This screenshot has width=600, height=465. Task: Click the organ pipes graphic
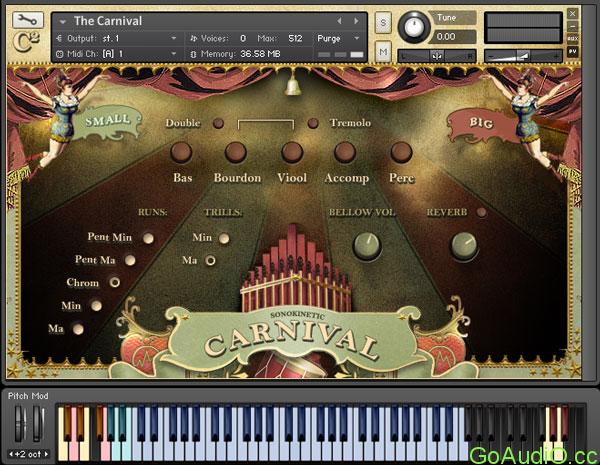point(295,268)
